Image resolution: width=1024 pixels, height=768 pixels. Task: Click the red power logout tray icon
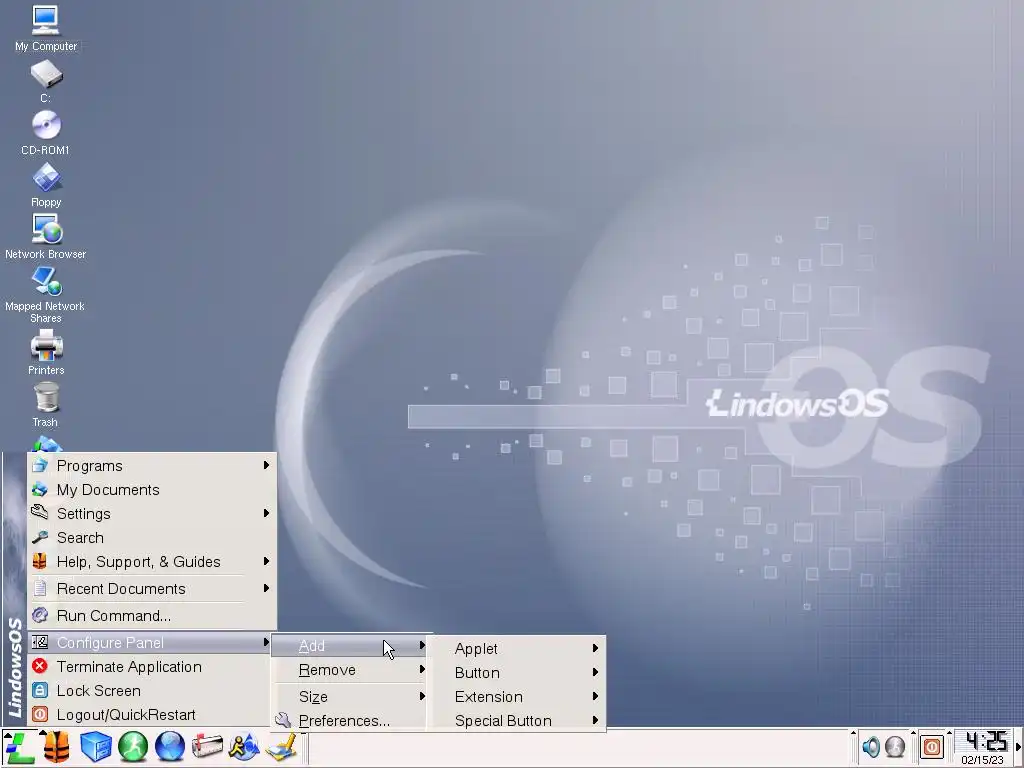[x=932, y=746]
